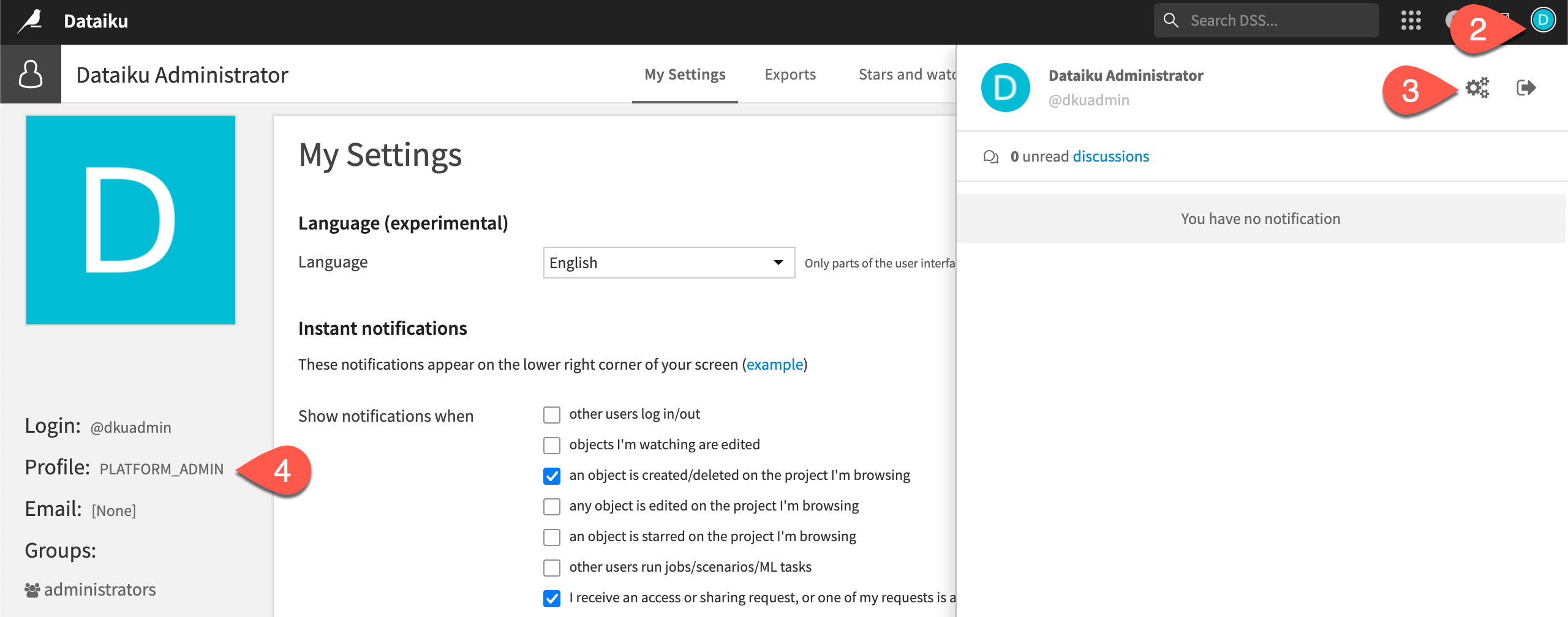Open the Stars and watches tab
This screenshot has height=617, width=1568.
tap(907, 75)
